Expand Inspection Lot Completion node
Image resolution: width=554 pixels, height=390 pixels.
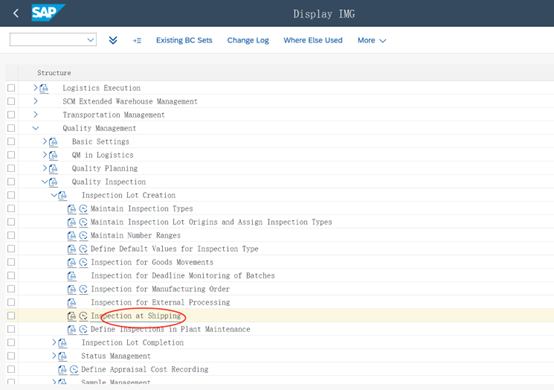point(54,342)
